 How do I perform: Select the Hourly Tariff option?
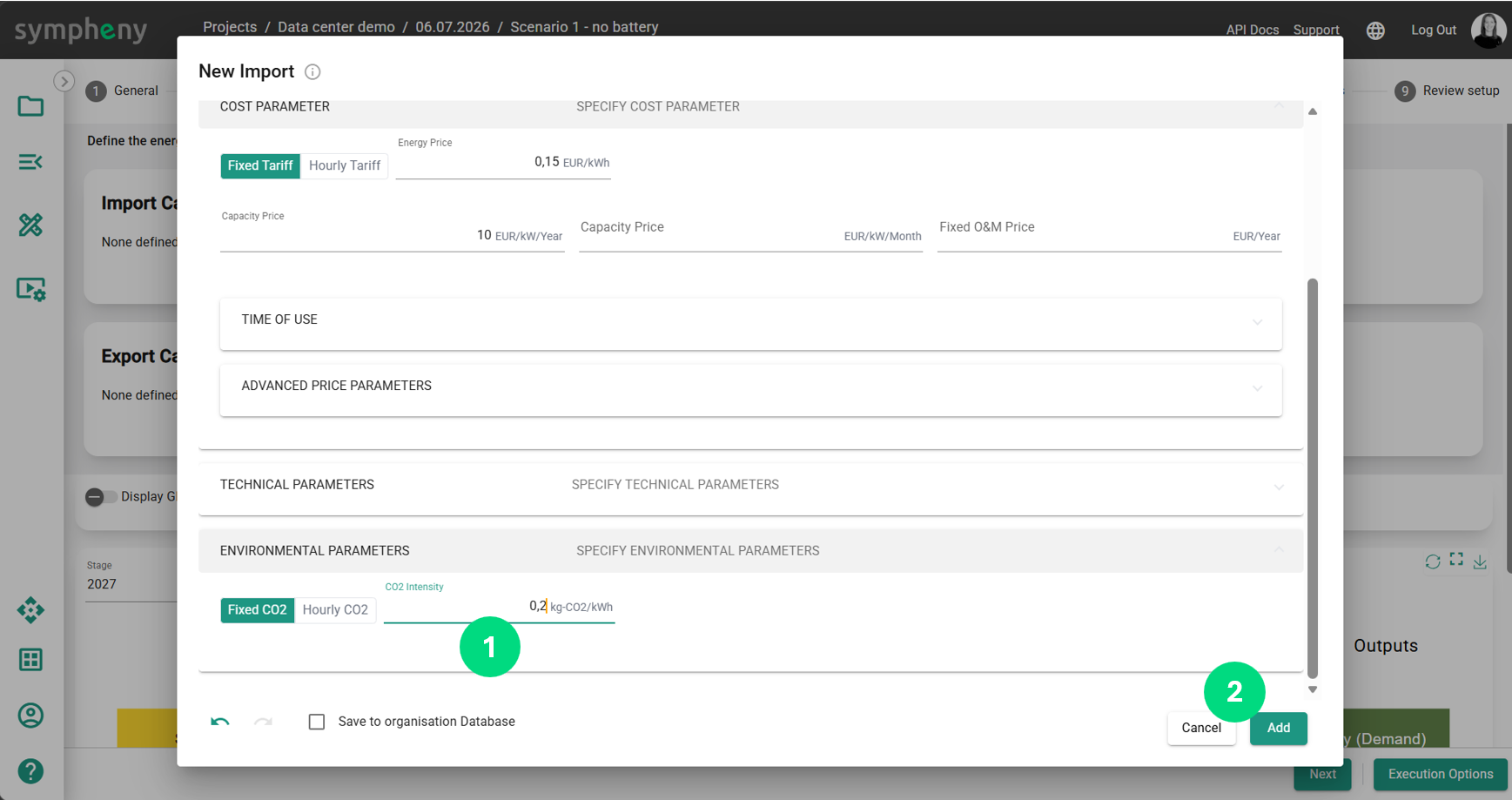click(x=345, y=165)
